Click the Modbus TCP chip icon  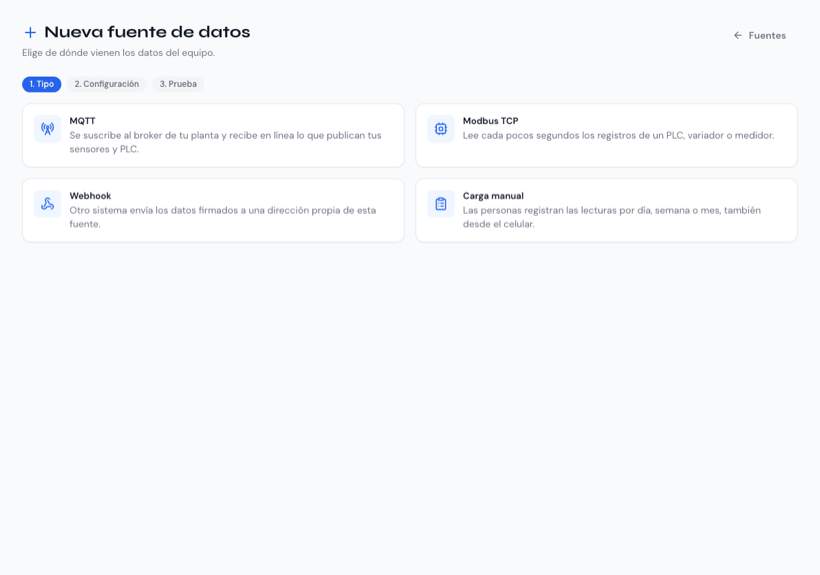point(441,129)
